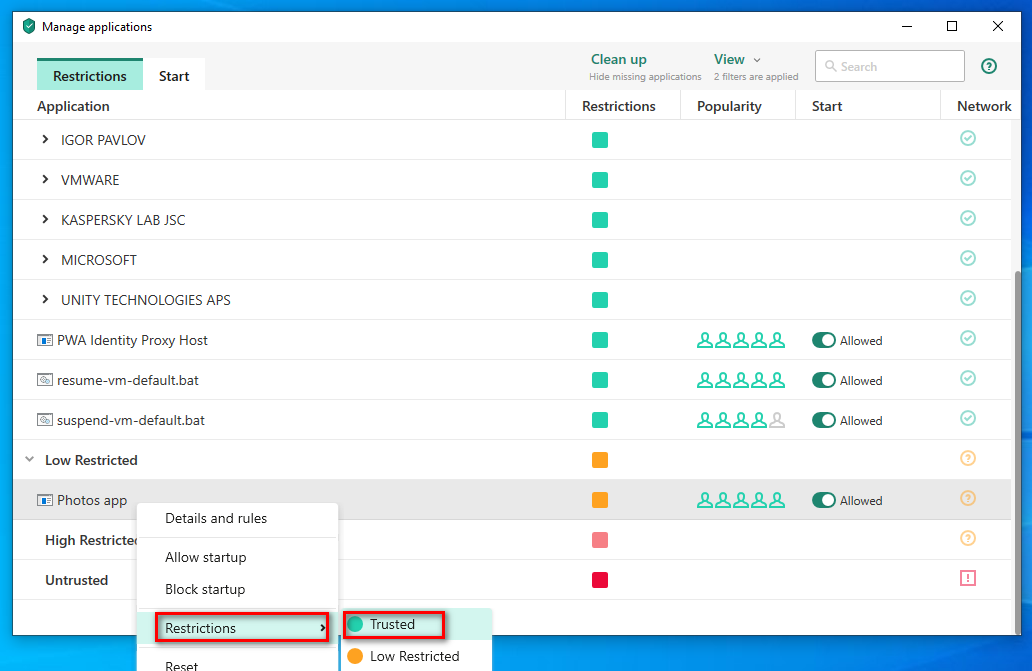Click the Kaspersky shield icon in title bar
1032x671 pixels.
click(28, 26)
